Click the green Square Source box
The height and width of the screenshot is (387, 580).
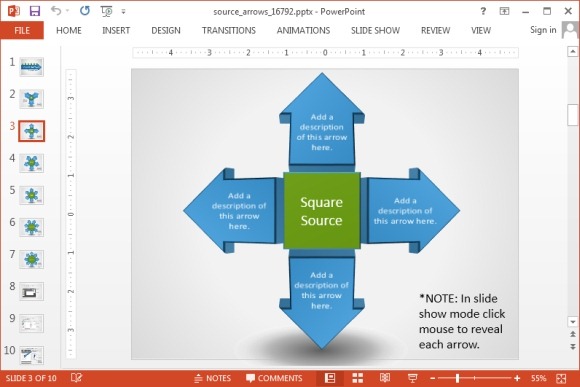322,211
